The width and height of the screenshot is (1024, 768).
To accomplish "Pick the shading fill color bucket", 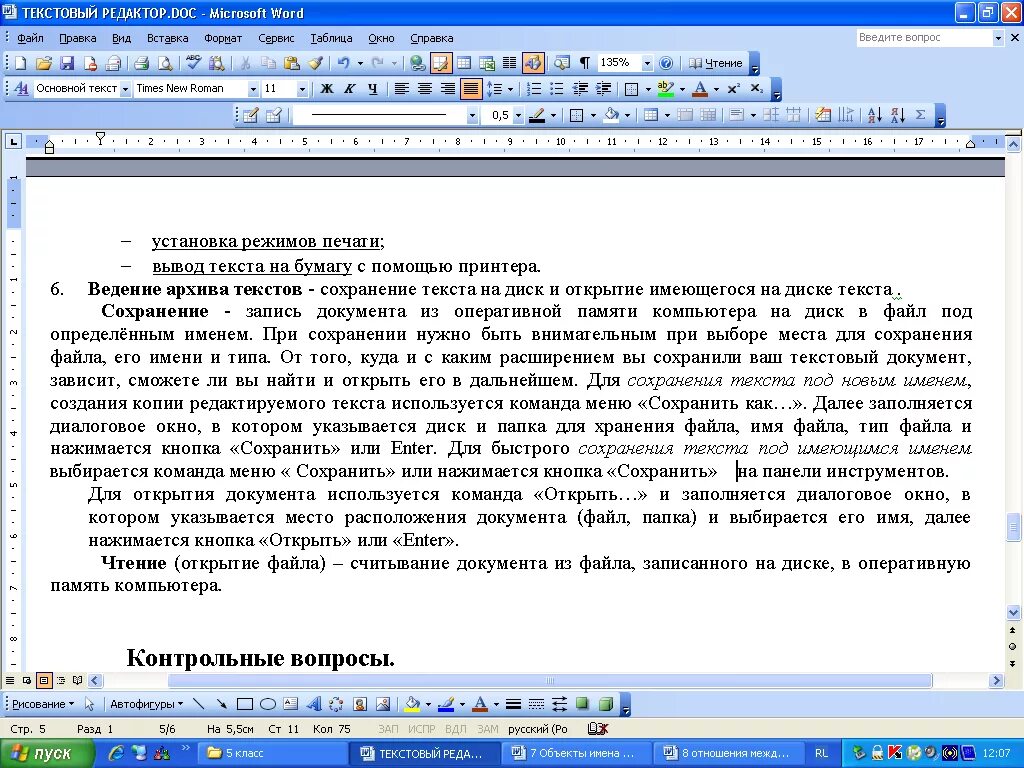I will pos(611,116).
